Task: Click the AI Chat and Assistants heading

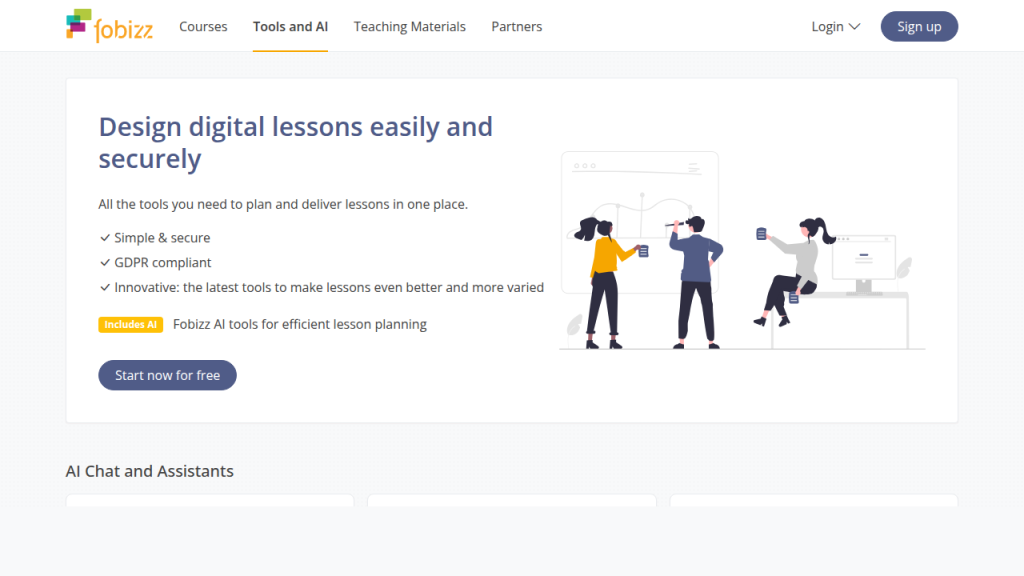Action: (149, 471)
